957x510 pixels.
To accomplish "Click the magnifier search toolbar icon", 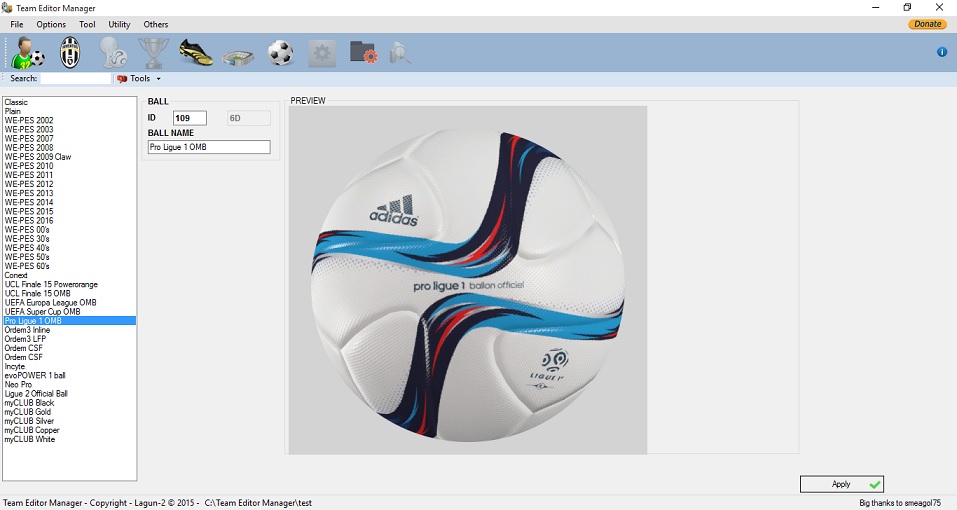I will (400, 53).
